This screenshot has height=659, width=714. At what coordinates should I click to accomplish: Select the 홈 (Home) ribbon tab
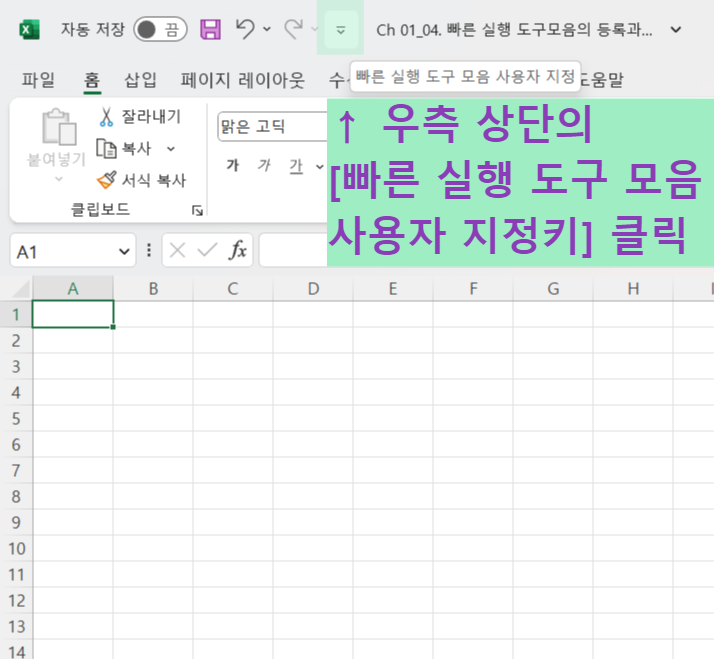click(92, 80)
